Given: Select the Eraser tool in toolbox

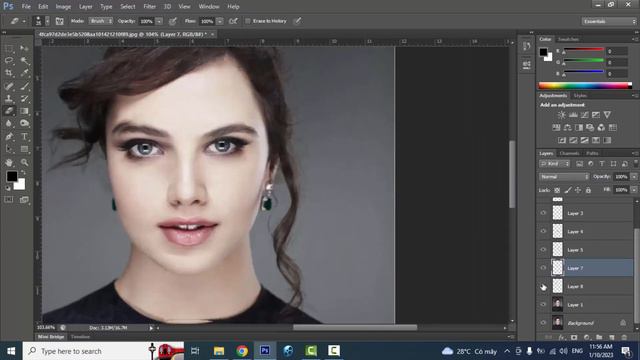Looking at the screenshot, I should [x=9, y=111].
